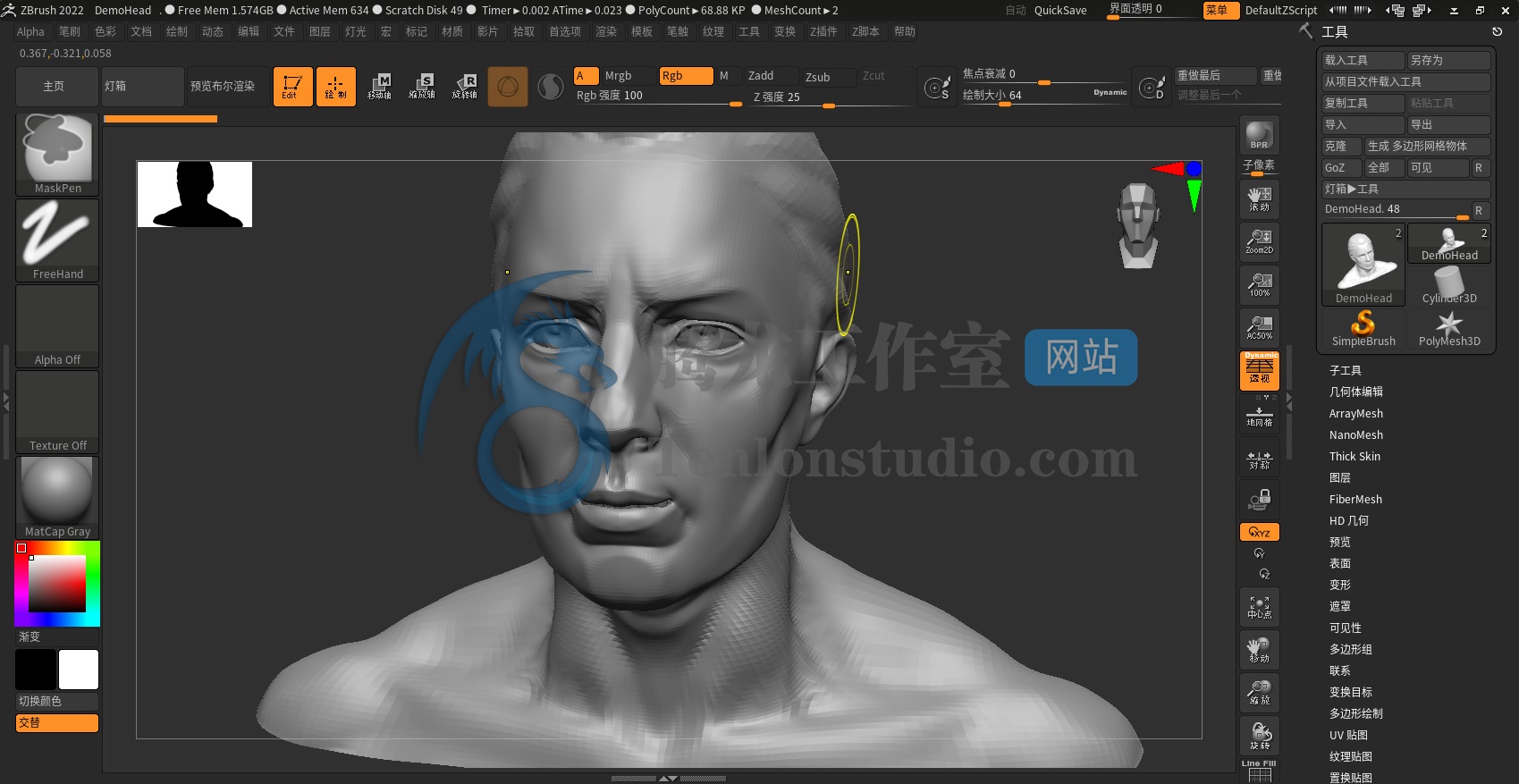Viewport: 1519px width, 784px height.
Task: Click the 预览布尔渲染 button
Action: coord(228,87)
